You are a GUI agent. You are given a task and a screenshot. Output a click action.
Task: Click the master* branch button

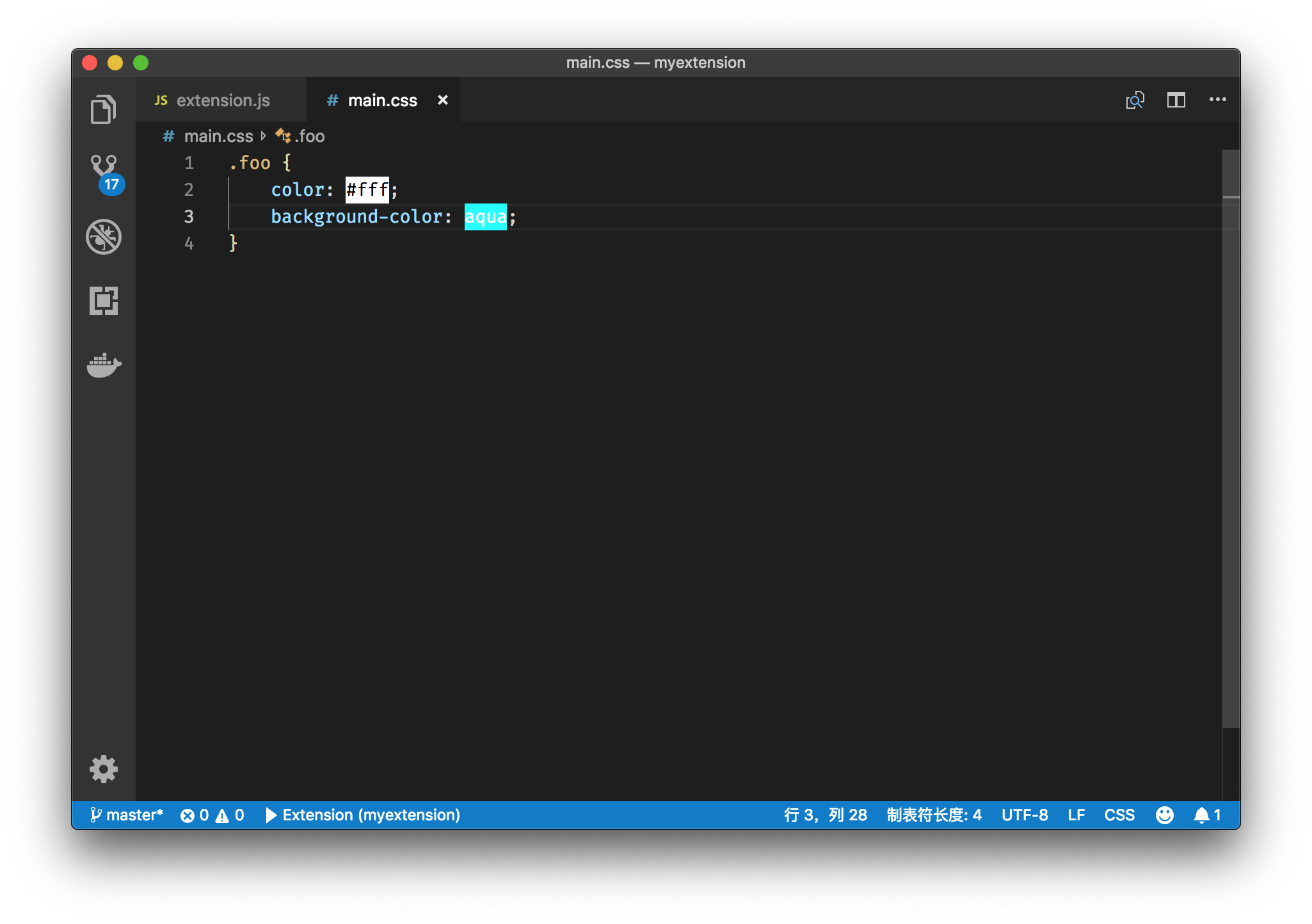127,815
